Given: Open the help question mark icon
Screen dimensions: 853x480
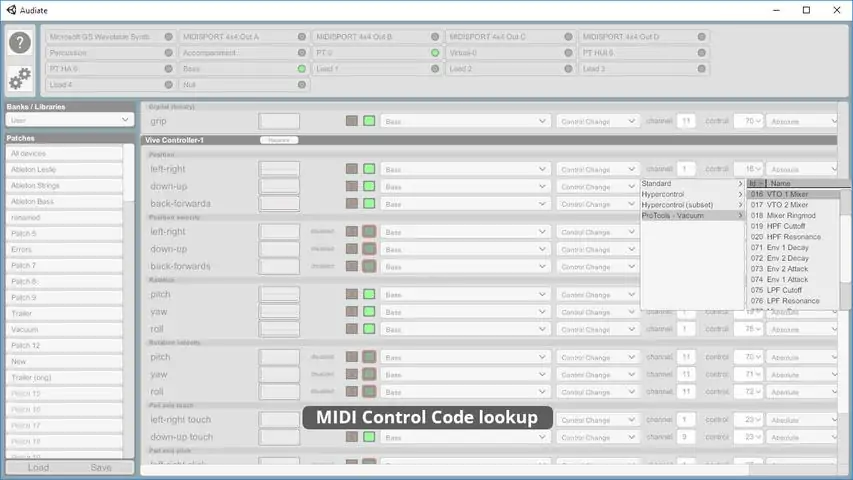Looking at the screenshot, I should click(x=20, y=42).
